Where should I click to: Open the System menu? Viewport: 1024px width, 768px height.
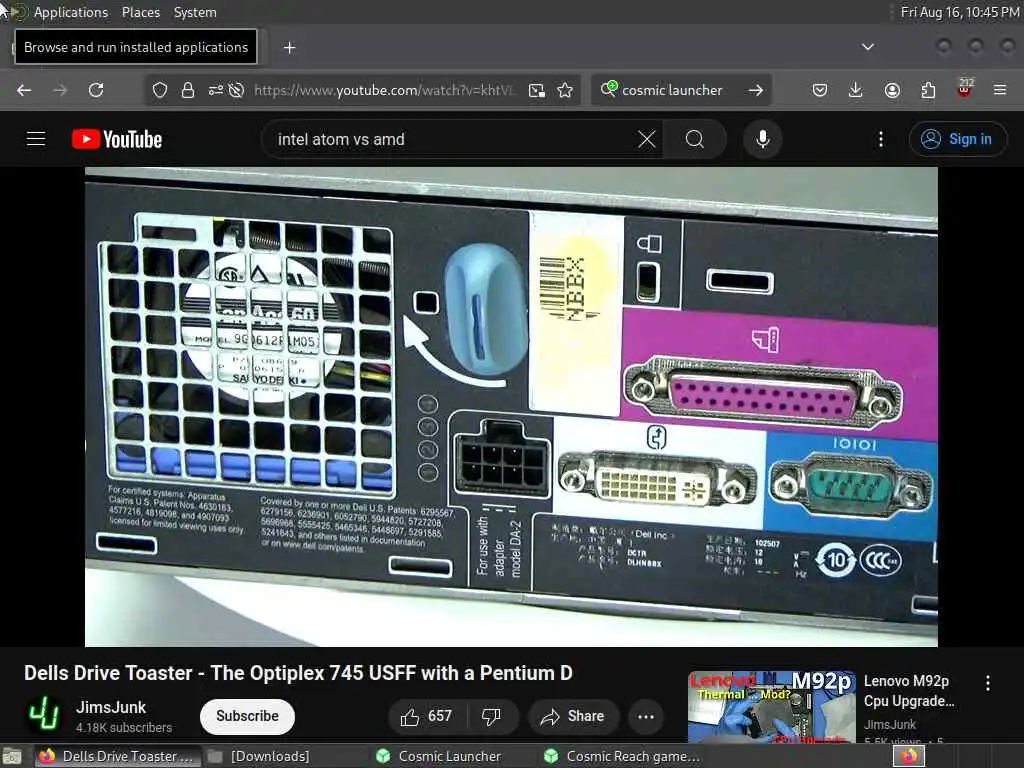[195, 12]
